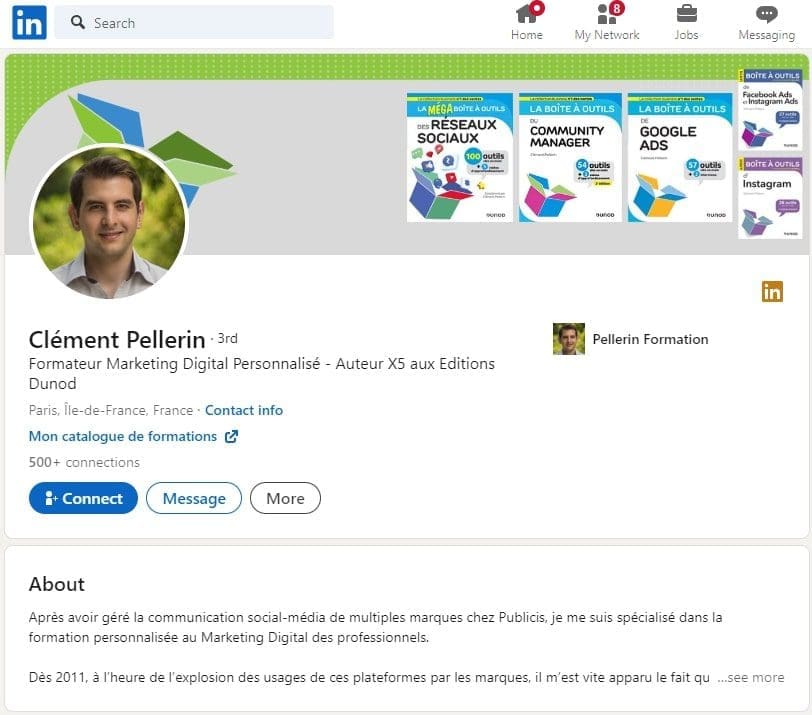Click the Google Ads book cover banner
Viewport: 812px width, 715px height.
pos(680,157)
